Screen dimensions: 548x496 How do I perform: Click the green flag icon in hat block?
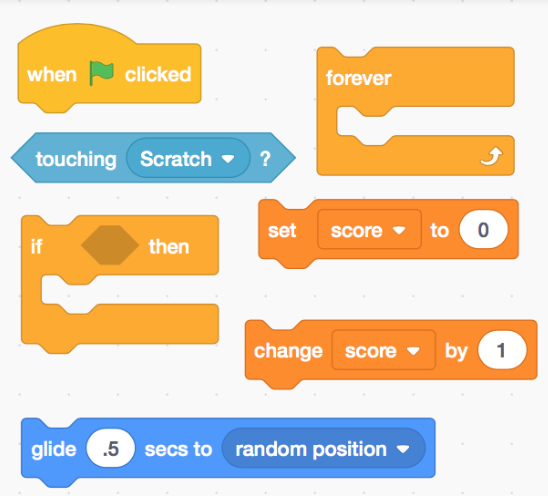tap(101, 73)
